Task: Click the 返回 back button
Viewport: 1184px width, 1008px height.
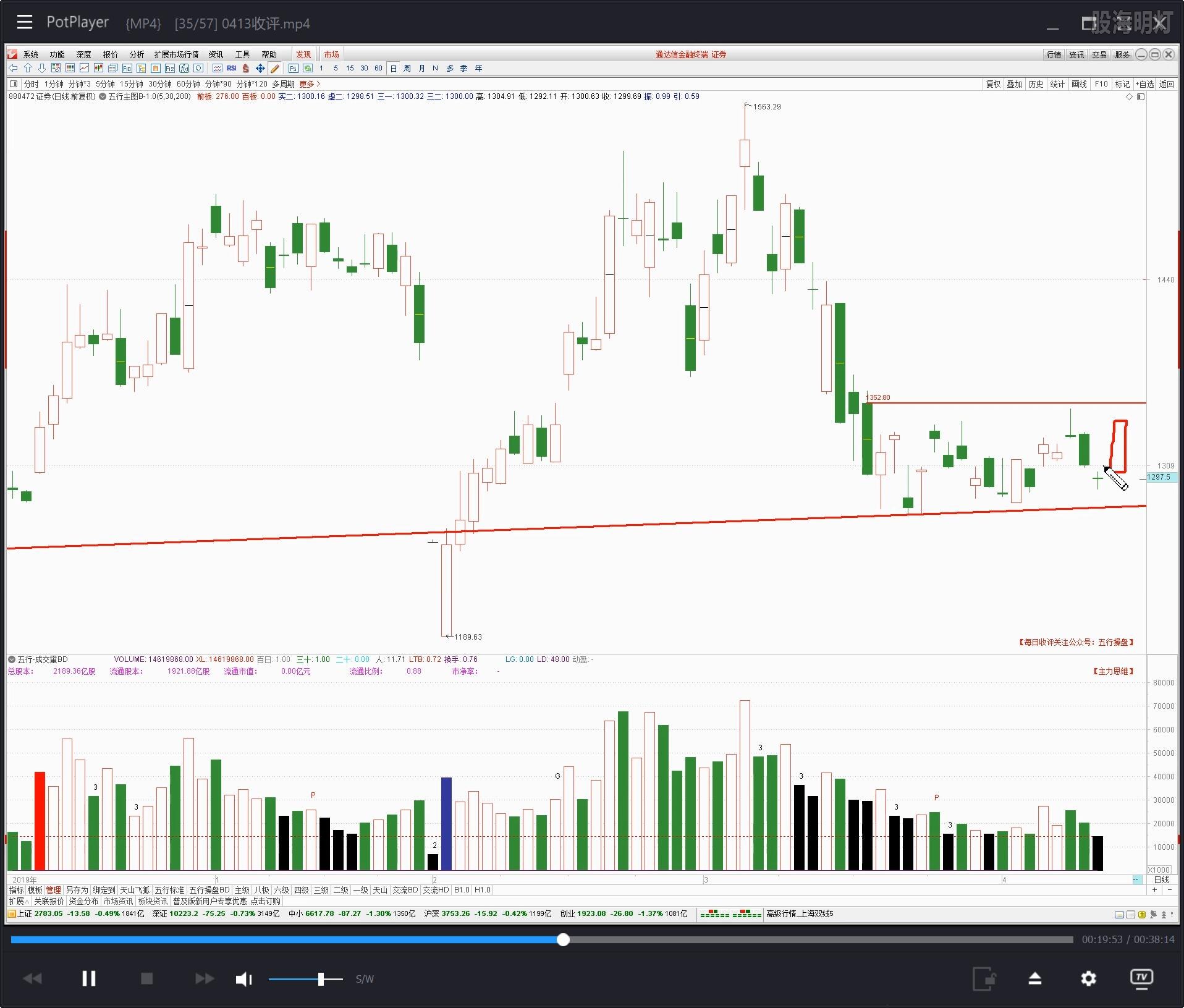Action: click(1167, 84)
